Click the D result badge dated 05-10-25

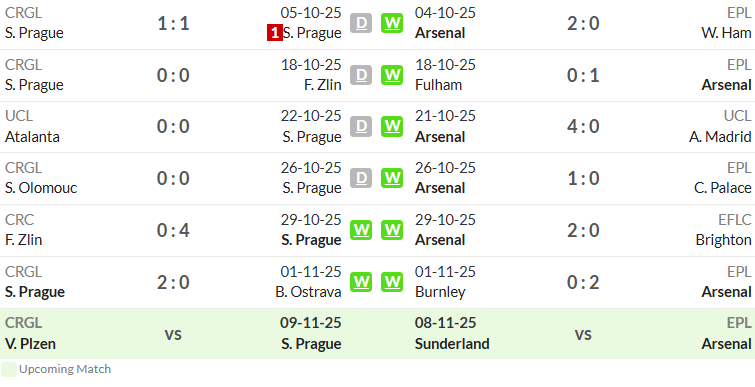click(x=361, y=23)
